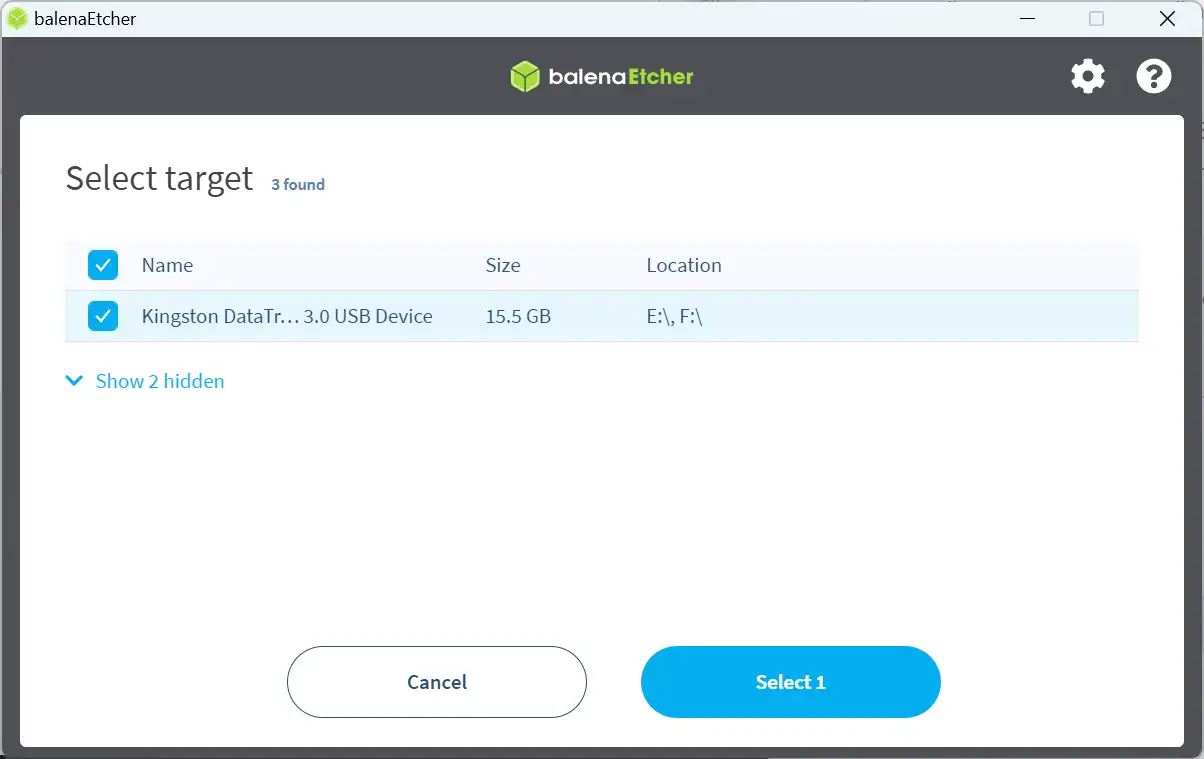
Task: Click the Name column header
Action: [x=166, y=265]
